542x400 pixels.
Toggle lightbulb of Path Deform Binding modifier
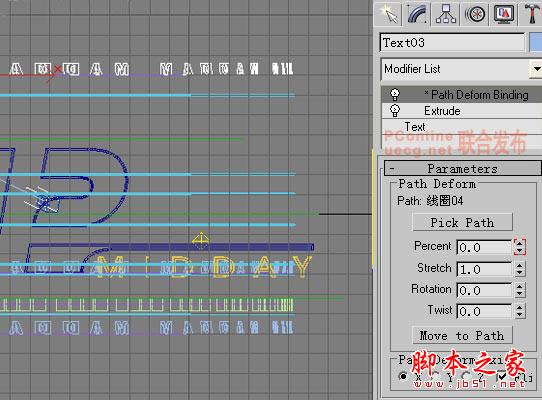click(395, 94)
